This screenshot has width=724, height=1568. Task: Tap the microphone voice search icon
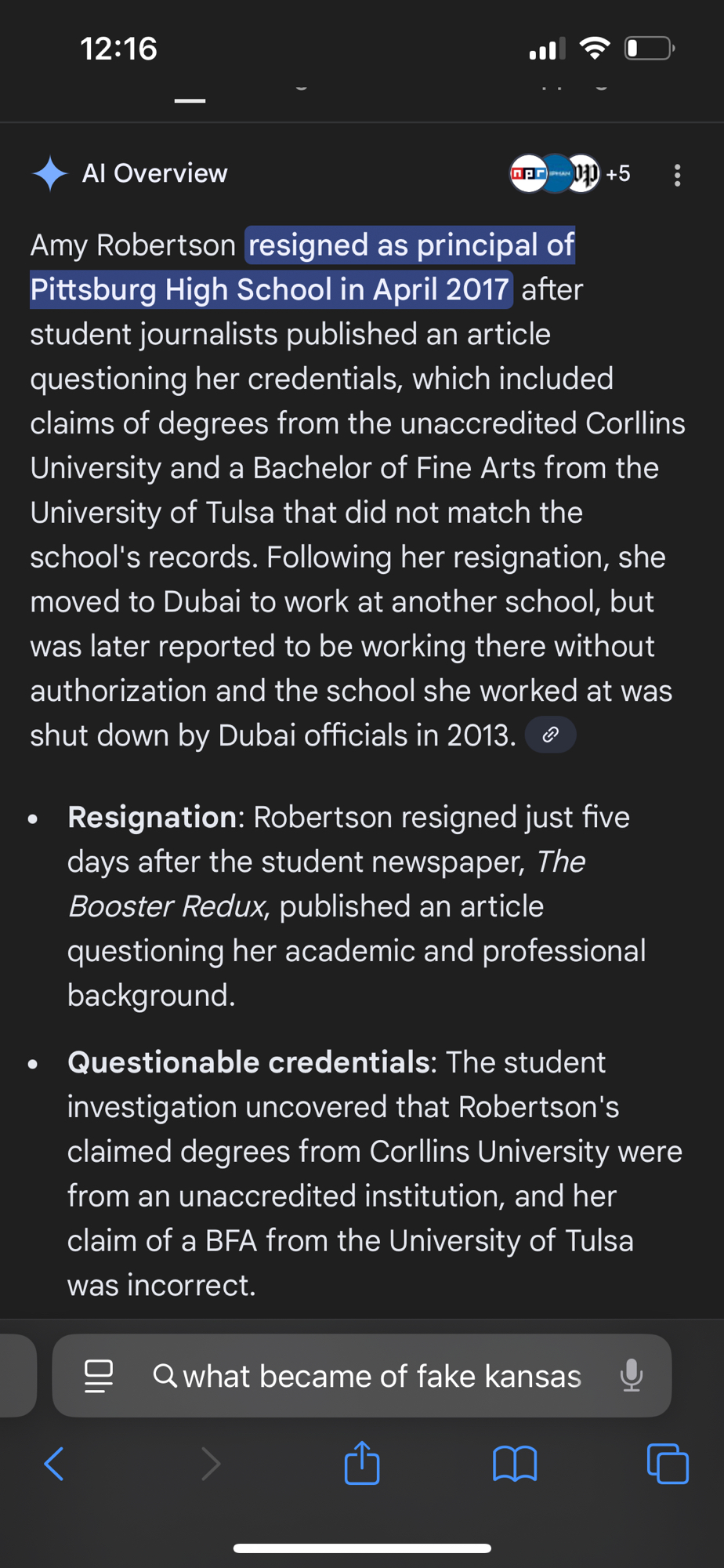(631, 1376)
